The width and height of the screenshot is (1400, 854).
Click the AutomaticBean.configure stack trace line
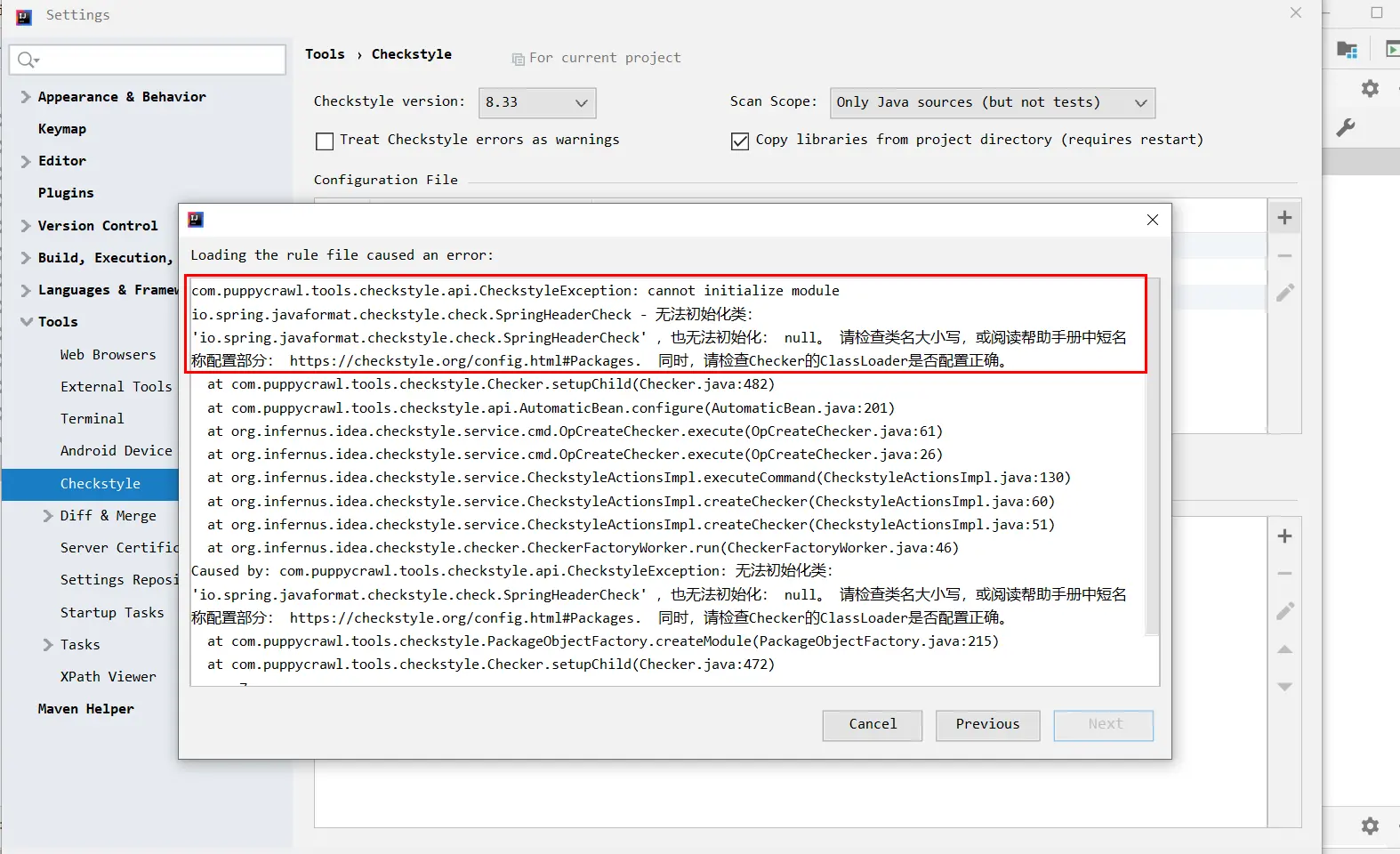(551, 408)
